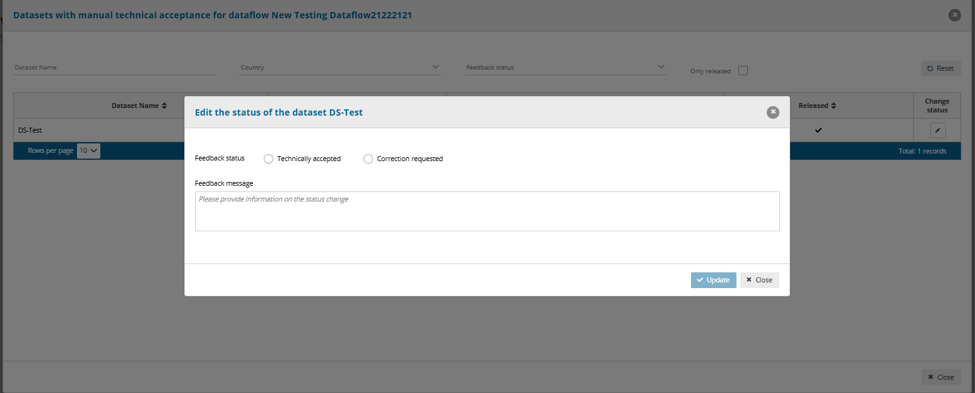
Task: Click the Reset filters button
Action: (x=940, y=68)
